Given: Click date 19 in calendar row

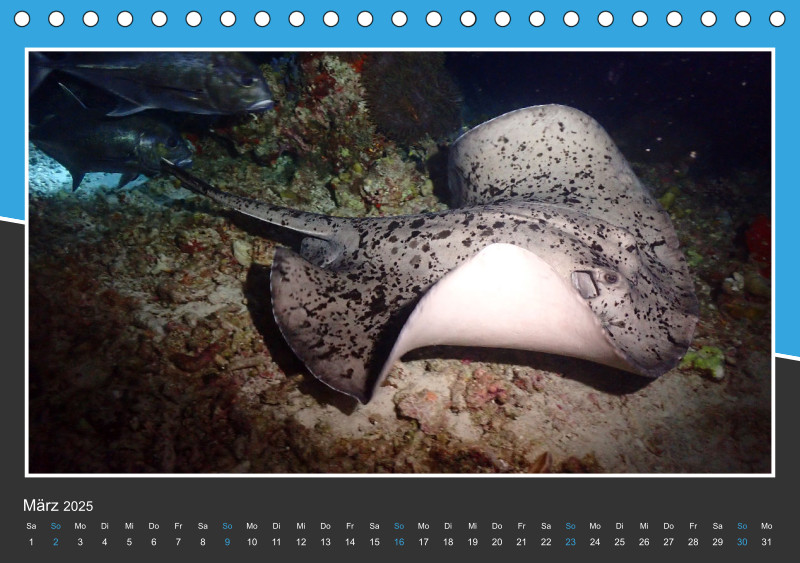Looking at the screenshot, I should (472, 542).
